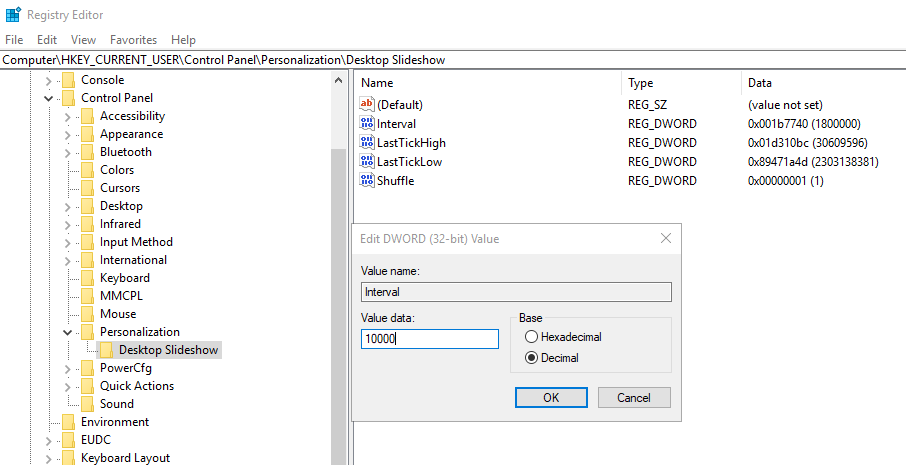Select the Hexadecimal base option

pyautogui.click(x=531, y=337)
